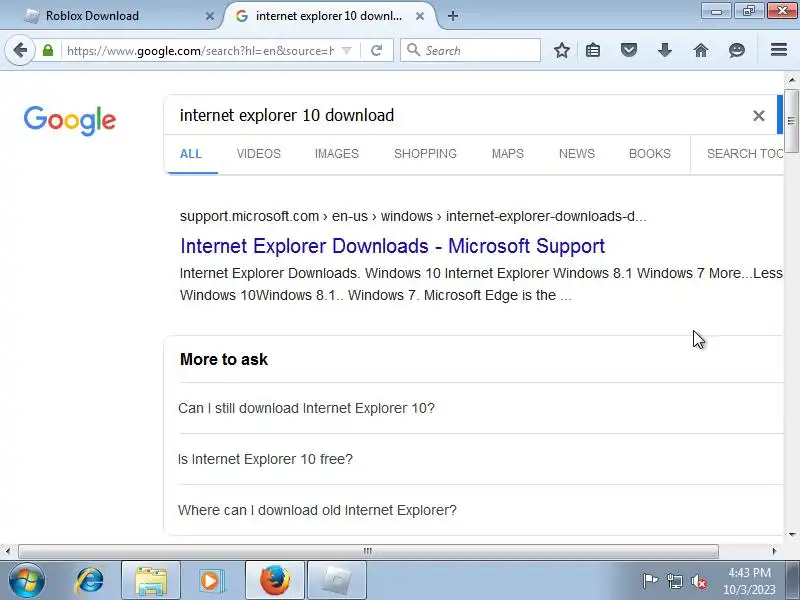Image resolution: width=800 pixels, height=600 pixels.
Task: Click the scroll up arrow
Action: (x=791, y=80)
